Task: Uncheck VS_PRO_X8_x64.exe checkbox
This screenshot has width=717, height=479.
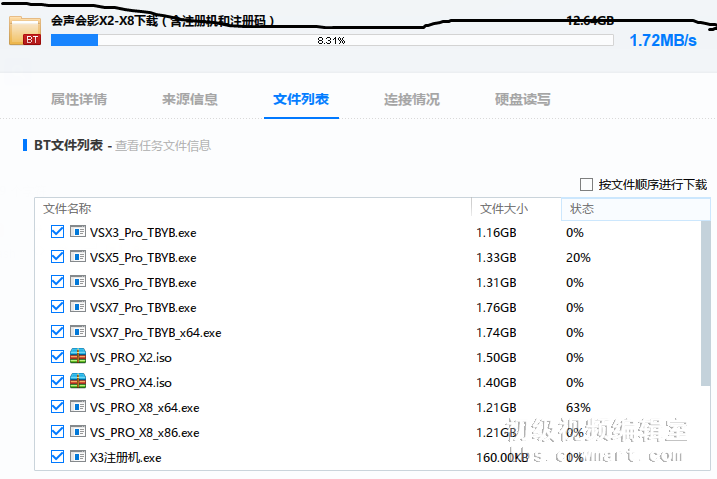Action: coord(57,406)
